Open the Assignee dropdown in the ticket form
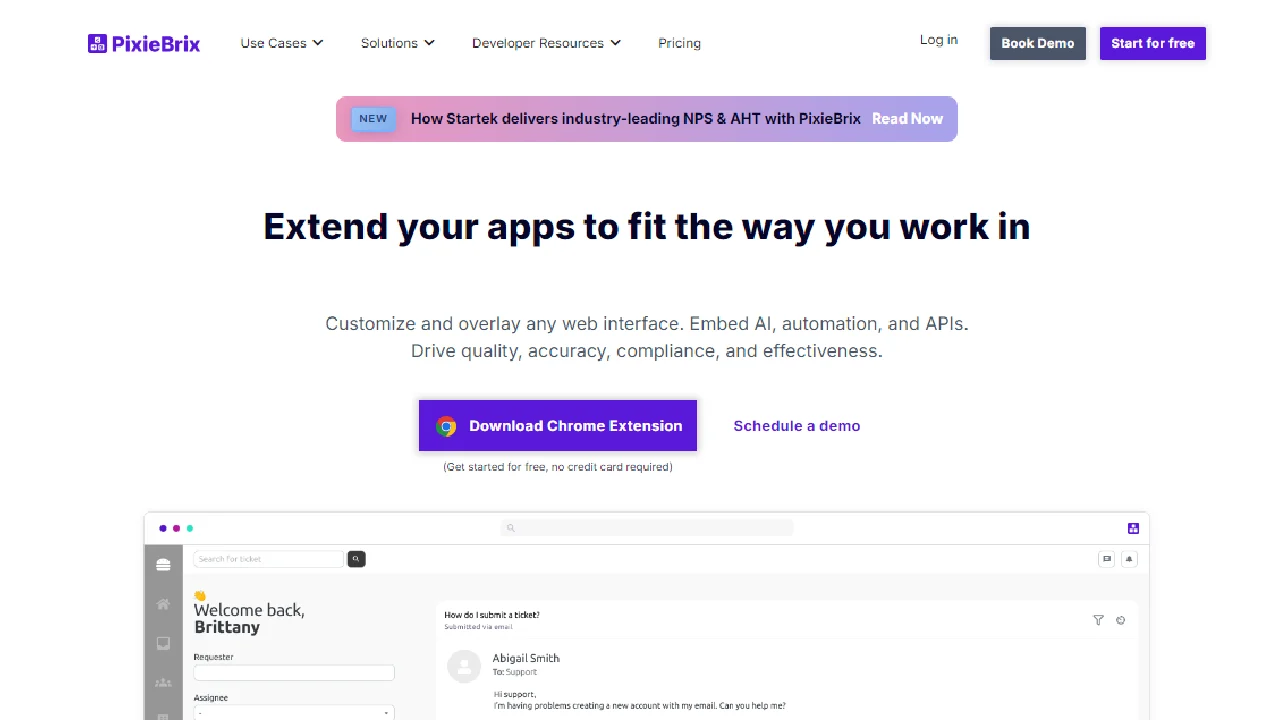Image resolution: width=1280 pixels, height=720 pixels. [293, 713]
